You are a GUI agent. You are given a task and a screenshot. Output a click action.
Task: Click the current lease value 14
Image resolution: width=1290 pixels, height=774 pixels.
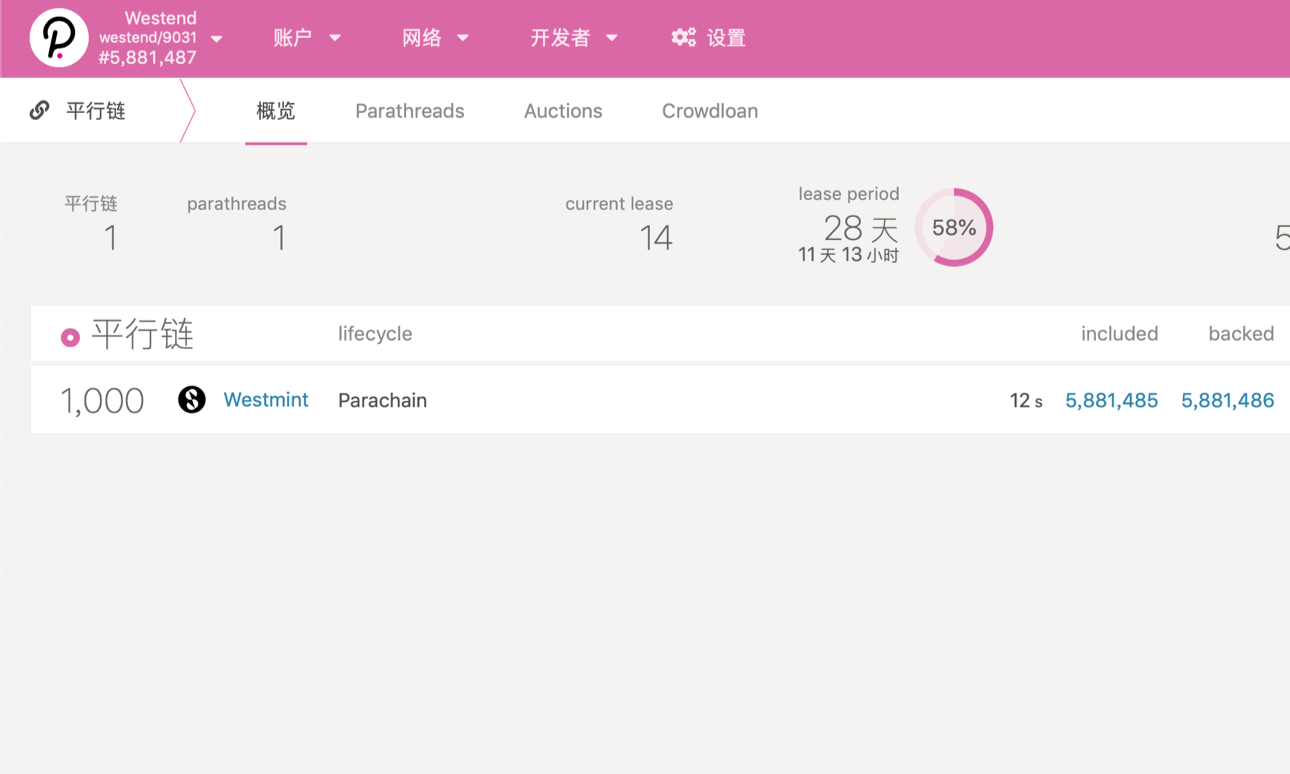656,238
